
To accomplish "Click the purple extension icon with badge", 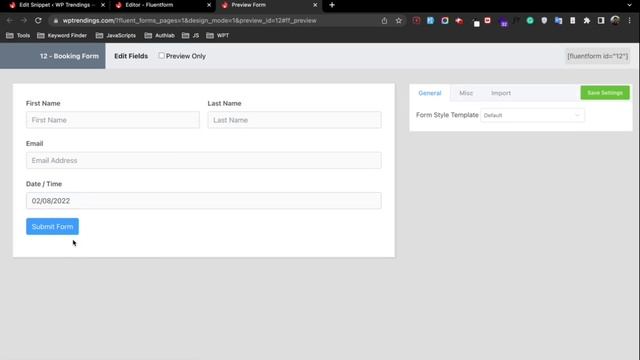I will 504,21.
